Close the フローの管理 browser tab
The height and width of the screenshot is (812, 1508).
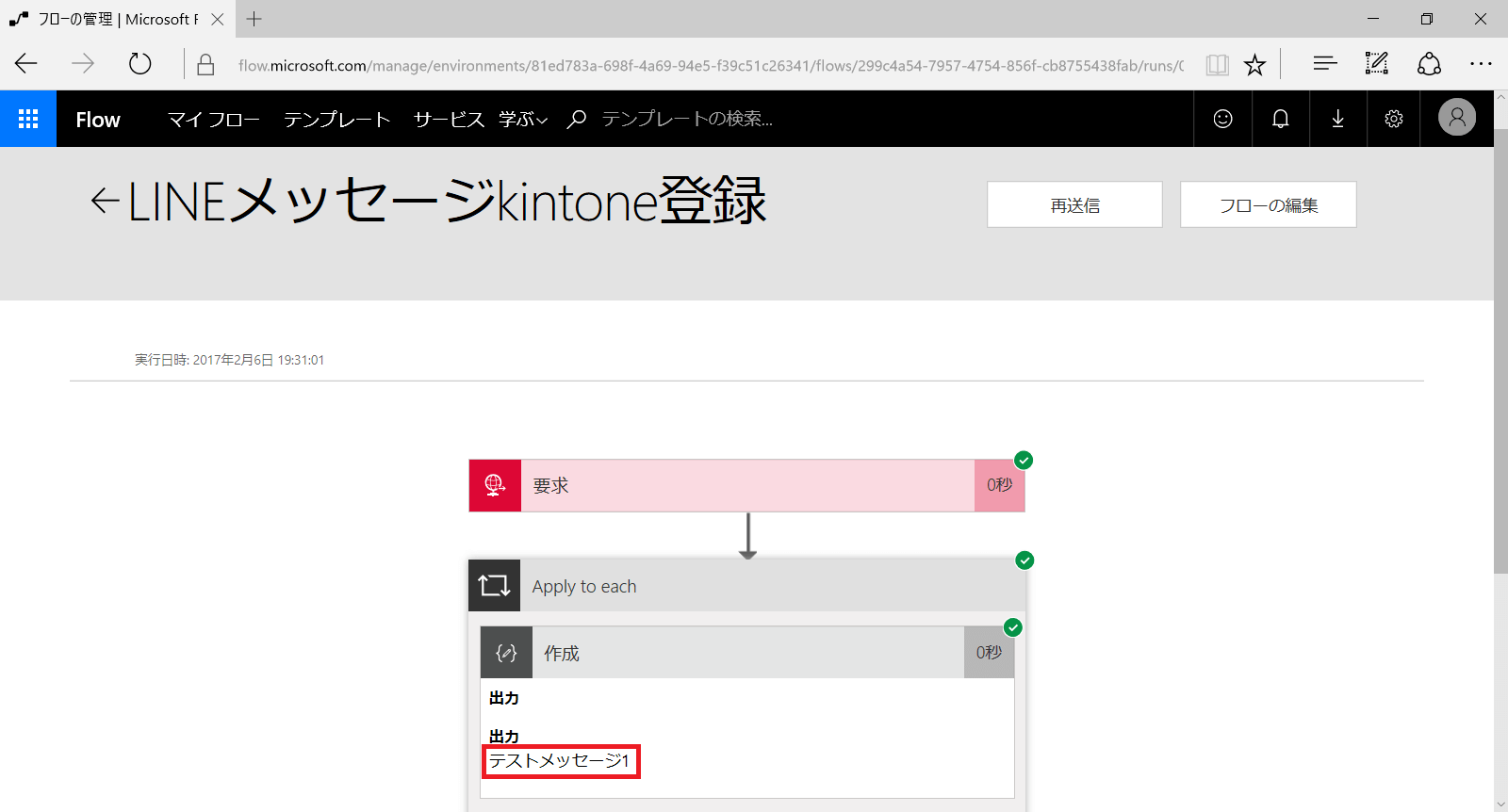click(218, 19)
